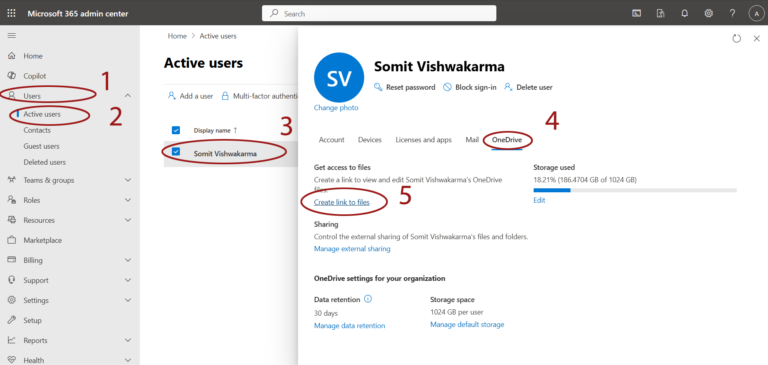The image size is (768, 365).
Task: Open Cloud Shell terminal icon in header
Action: (x=636, y=13)
